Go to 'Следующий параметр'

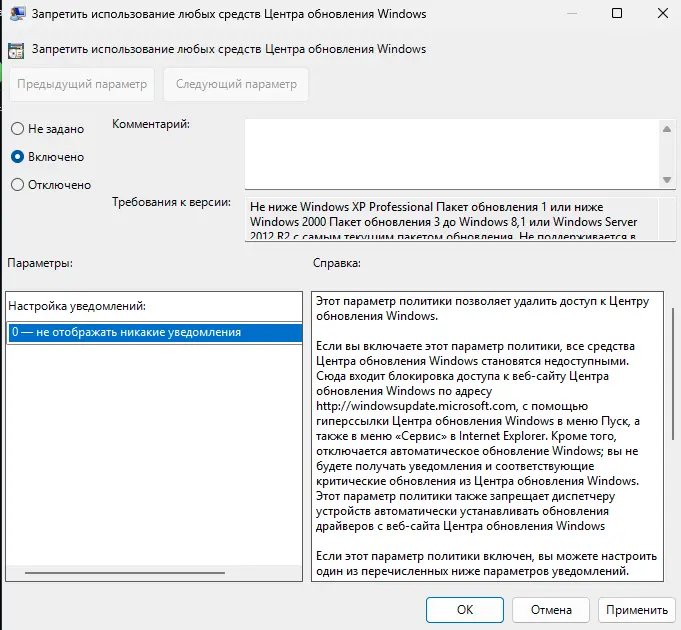coord(236,84)
